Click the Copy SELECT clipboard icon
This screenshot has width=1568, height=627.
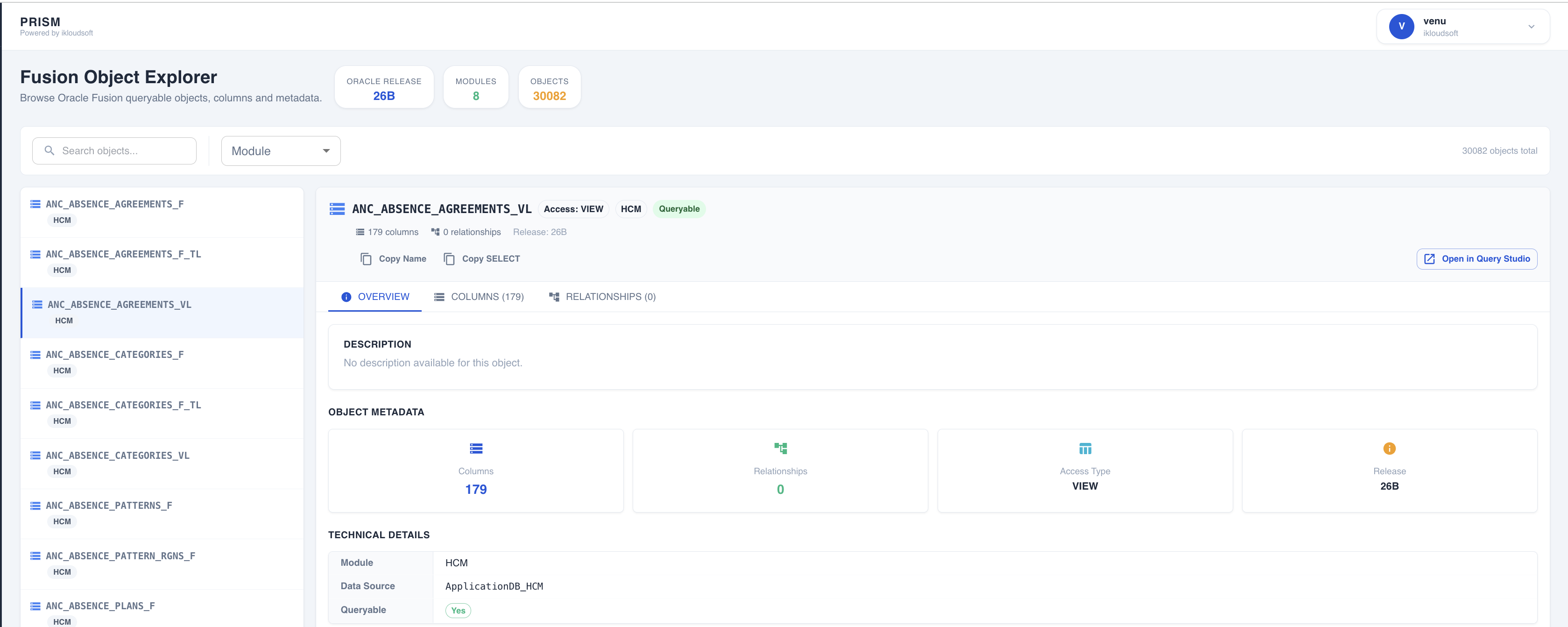(x=449, y=259)
